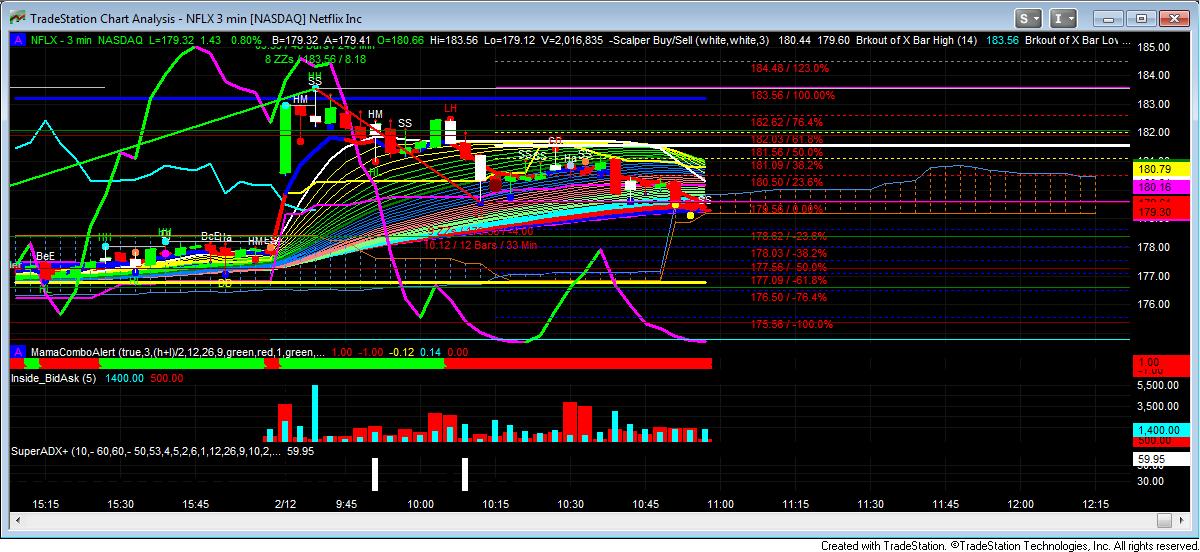
Task: Click the 'BeE' marker on the chart
Action: (x=45, y=256)
